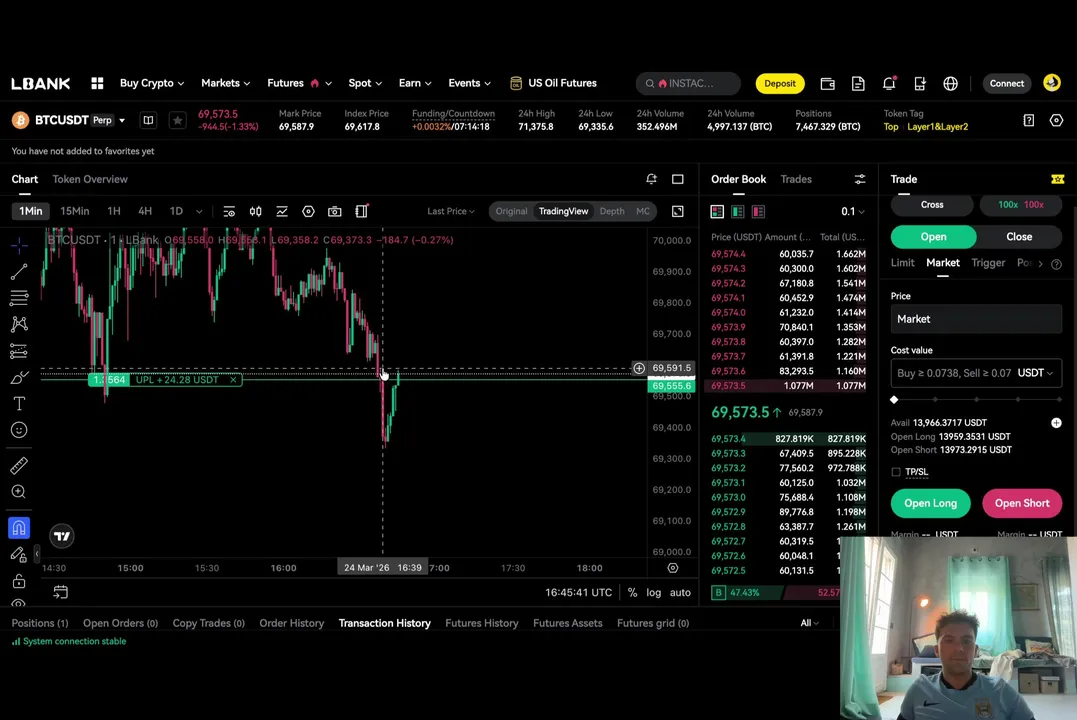Open order book 0.1 precision dropdown
This screenshot has height=720, width=1077.
853,212
